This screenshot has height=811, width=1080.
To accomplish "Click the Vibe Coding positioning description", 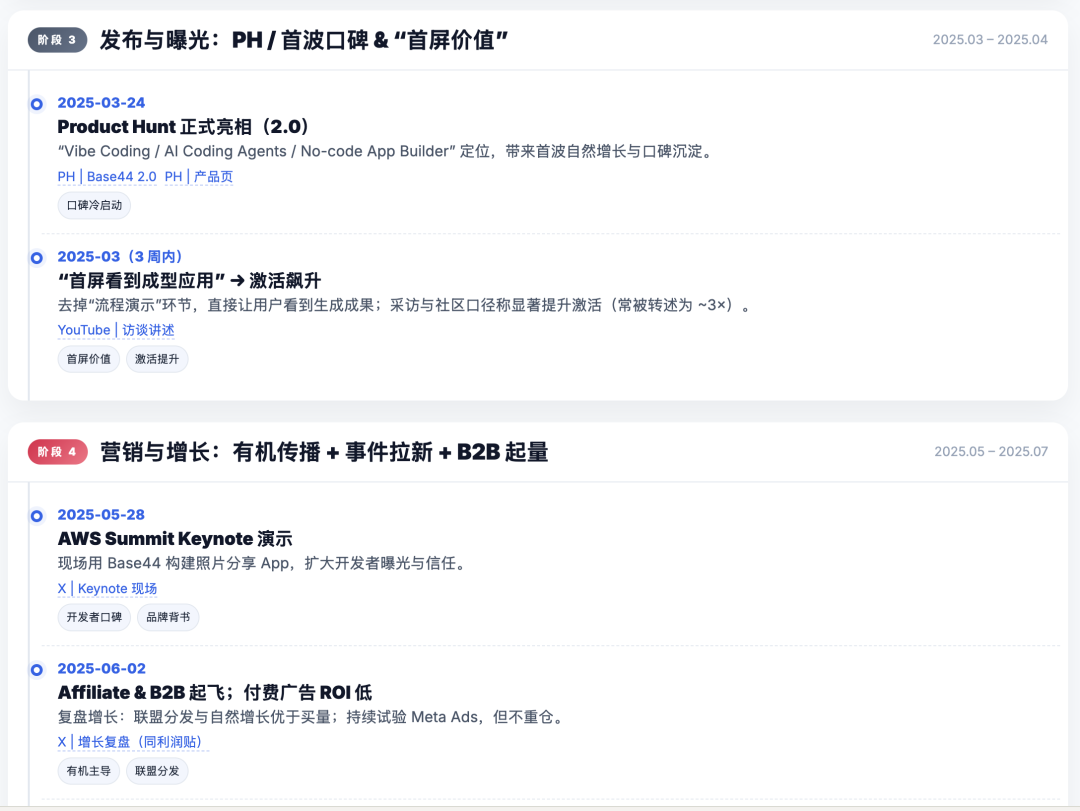I will 387,151.
